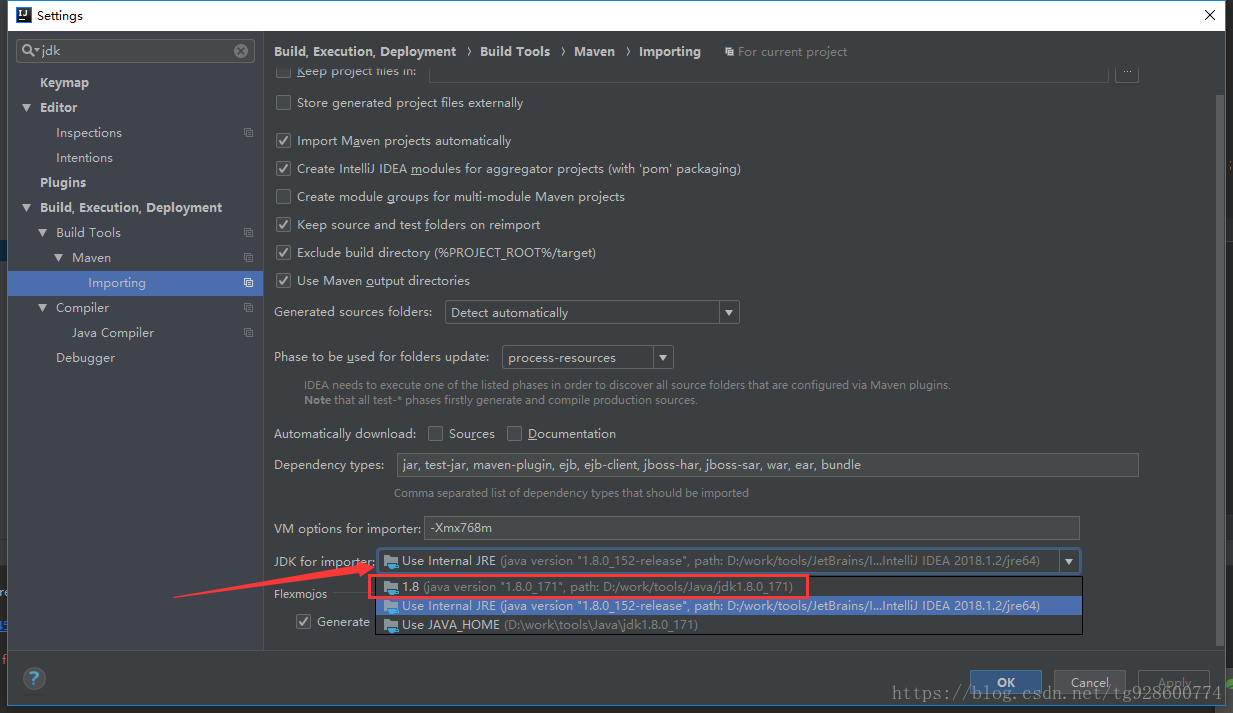Enable automatic download of Sources
The width and height of the screenshot is (1233, 713).
click(x=435, y=434)
